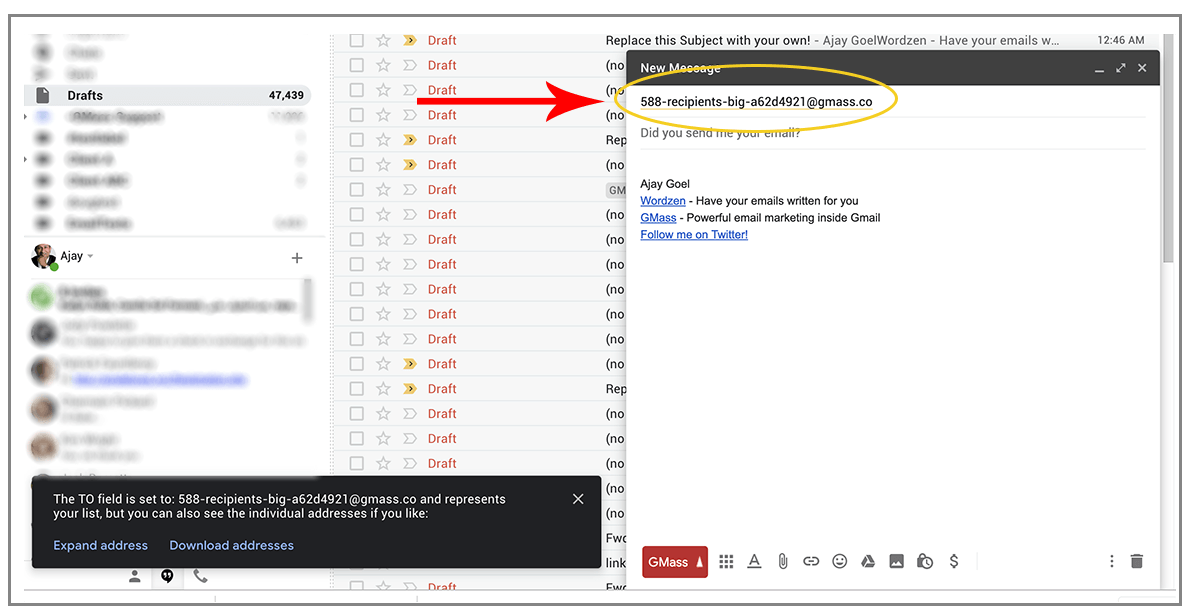Toggle the importance marker on a Draft row

[x=410, y=40]
